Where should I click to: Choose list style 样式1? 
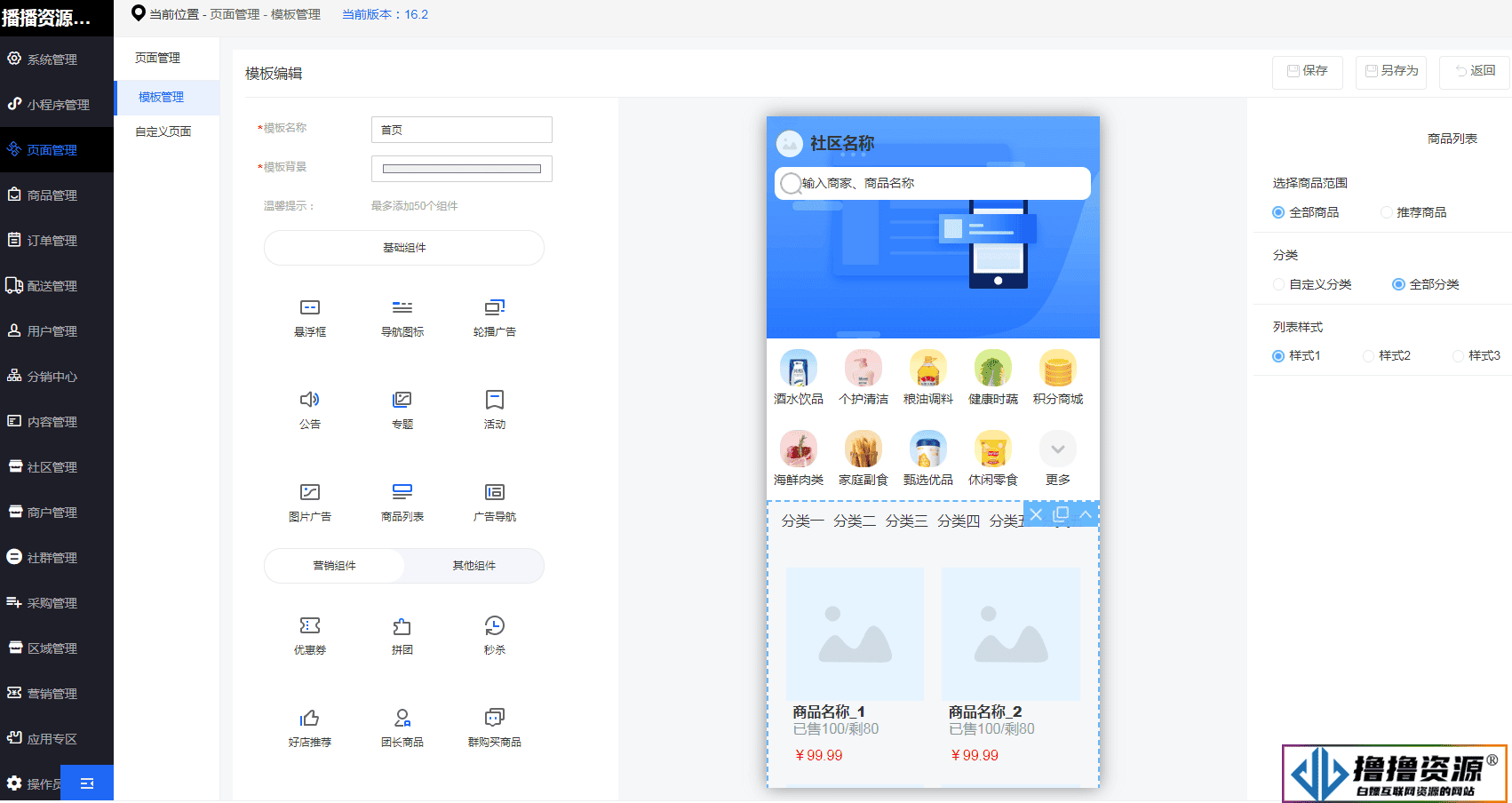tap(1278, 355)
